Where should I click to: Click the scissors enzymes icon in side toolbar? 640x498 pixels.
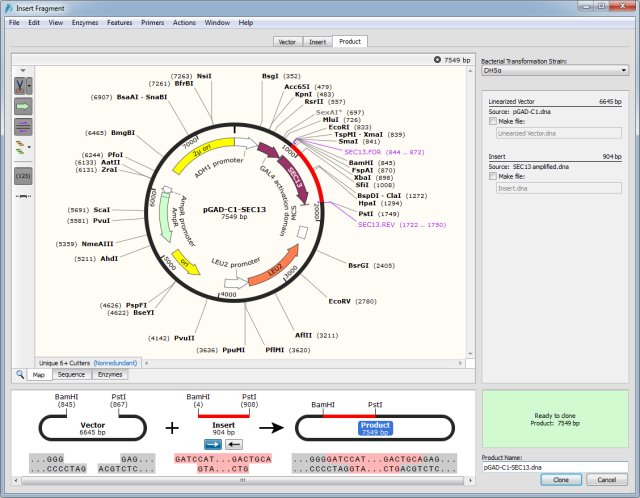(x=19, y=85)
